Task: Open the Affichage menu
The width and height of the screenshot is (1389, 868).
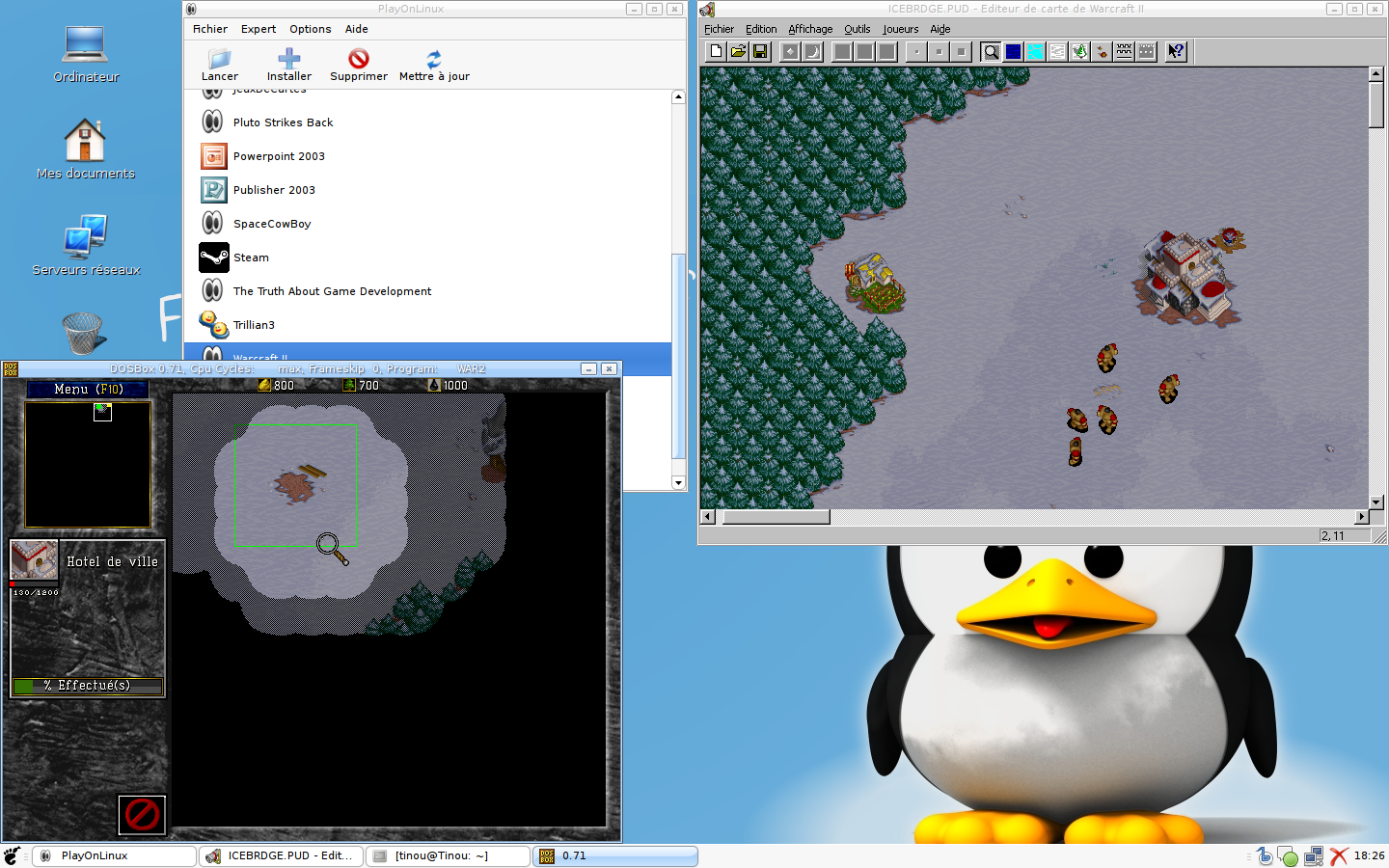Action: (x=810, y=29)
